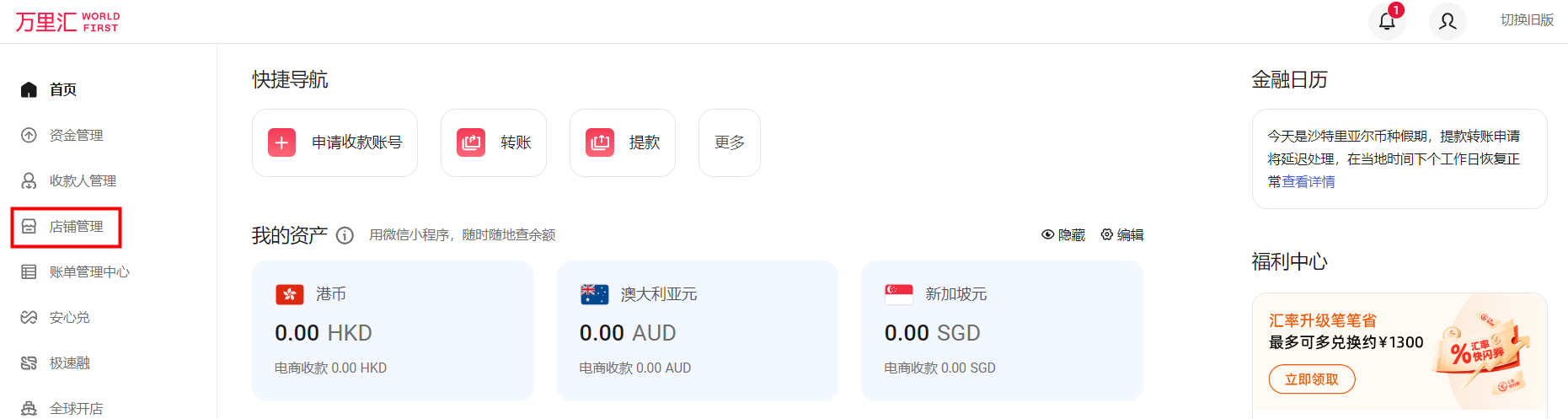Click the Australia flag icon
Image resolution: width=1568 pixels, height=419 pixels.
pyautogui.click(x=594, y=294)
